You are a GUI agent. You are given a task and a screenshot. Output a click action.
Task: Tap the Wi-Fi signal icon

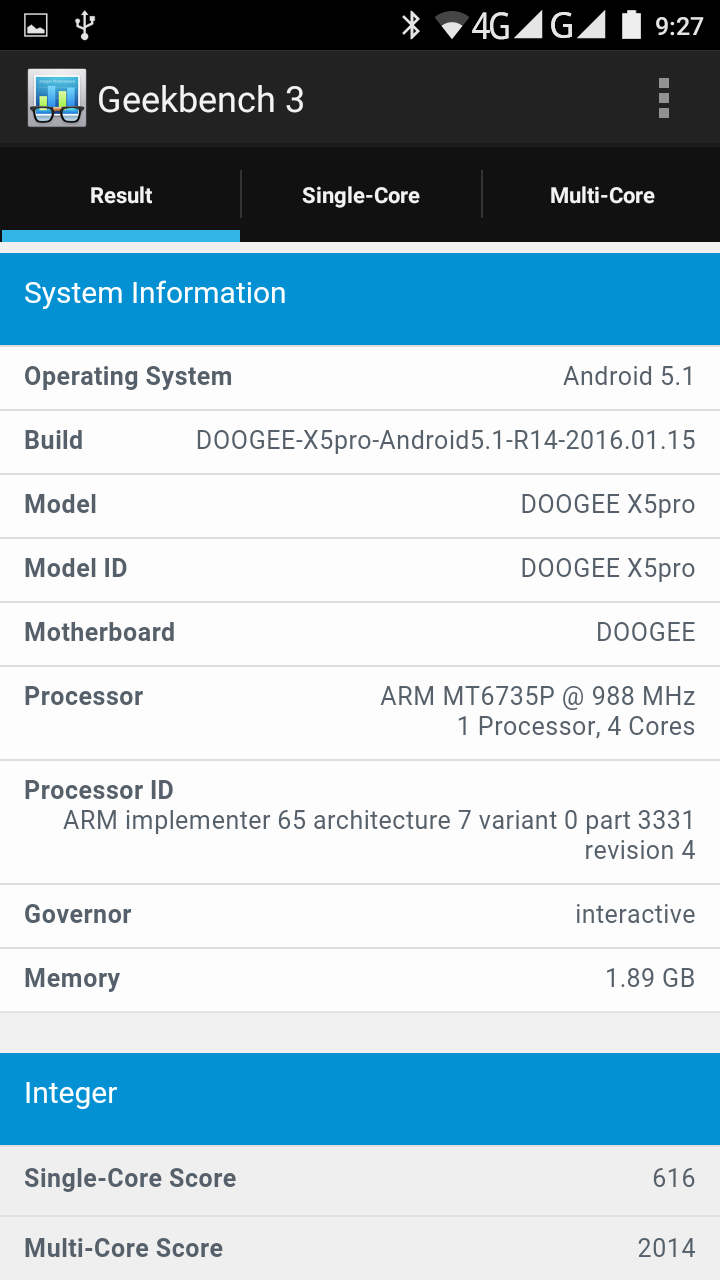point(452,25)
